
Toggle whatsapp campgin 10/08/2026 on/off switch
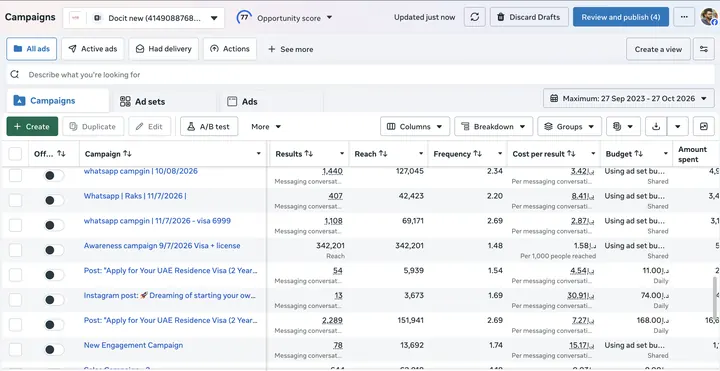tap(54, 175)
